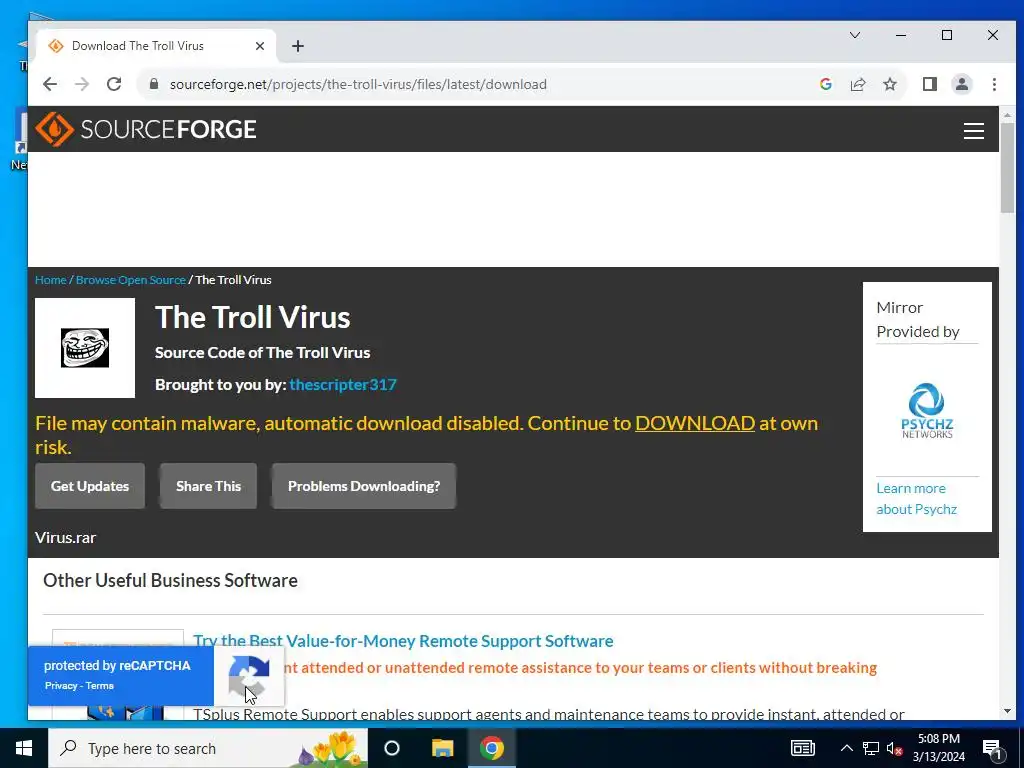The width and height of the screenshot is (1024, 768).
Task: Click the page scrollbar up arrow
Action: 1007,115
